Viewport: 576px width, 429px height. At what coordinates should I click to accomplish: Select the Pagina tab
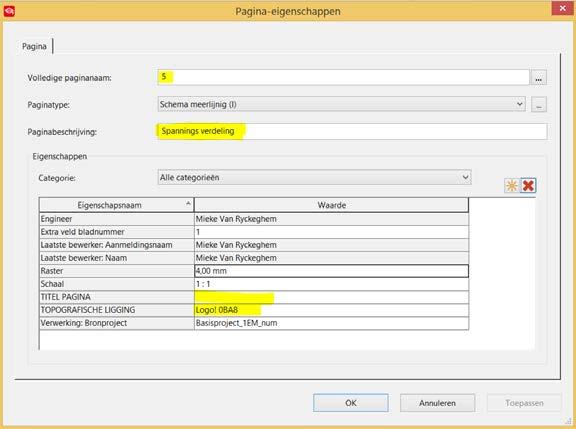[x=35, y=47]
